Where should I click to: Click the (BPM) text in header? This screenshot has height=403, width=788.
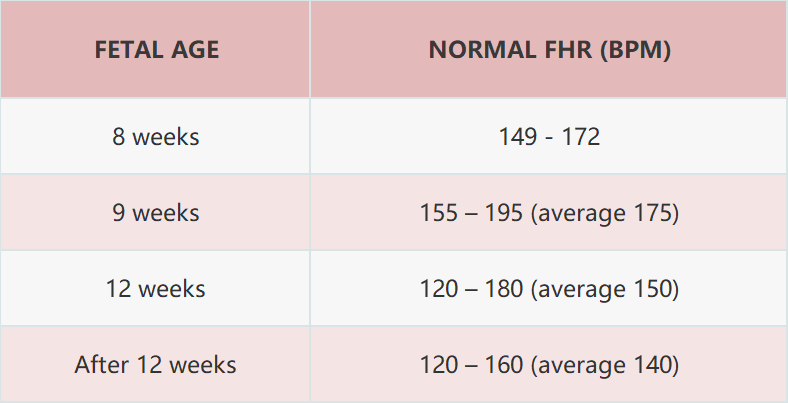click(635, 50)
